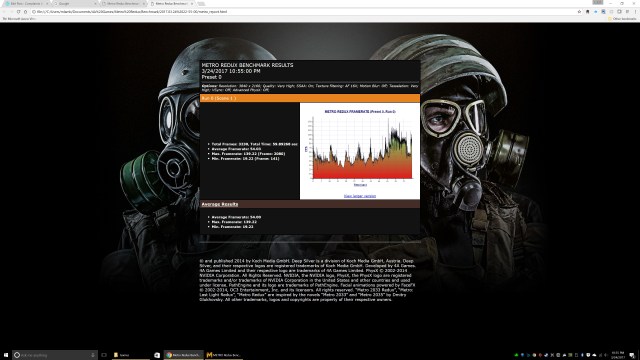Click the View larger version link
This screenshot has width=640, height=360.
[x=360, y=196]
